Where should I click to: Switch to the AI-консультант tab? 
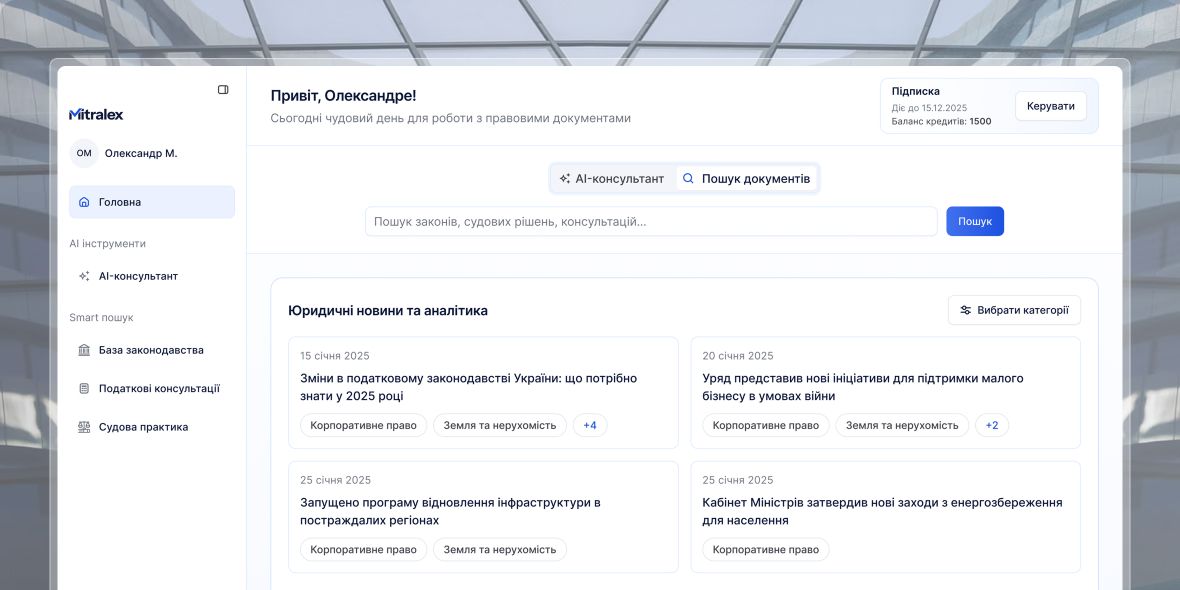pos(612,177)
